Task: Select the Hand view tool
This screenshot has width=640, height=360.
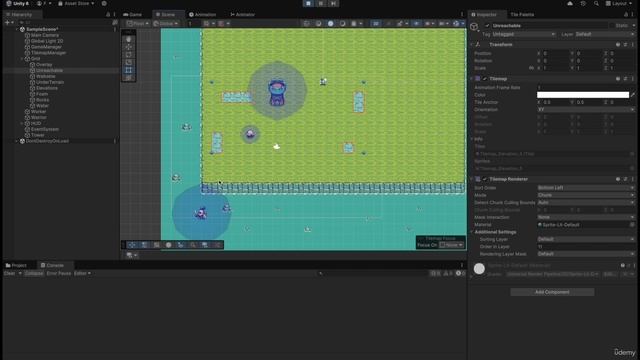Action: pyautogui.click(x=129, y=39)
